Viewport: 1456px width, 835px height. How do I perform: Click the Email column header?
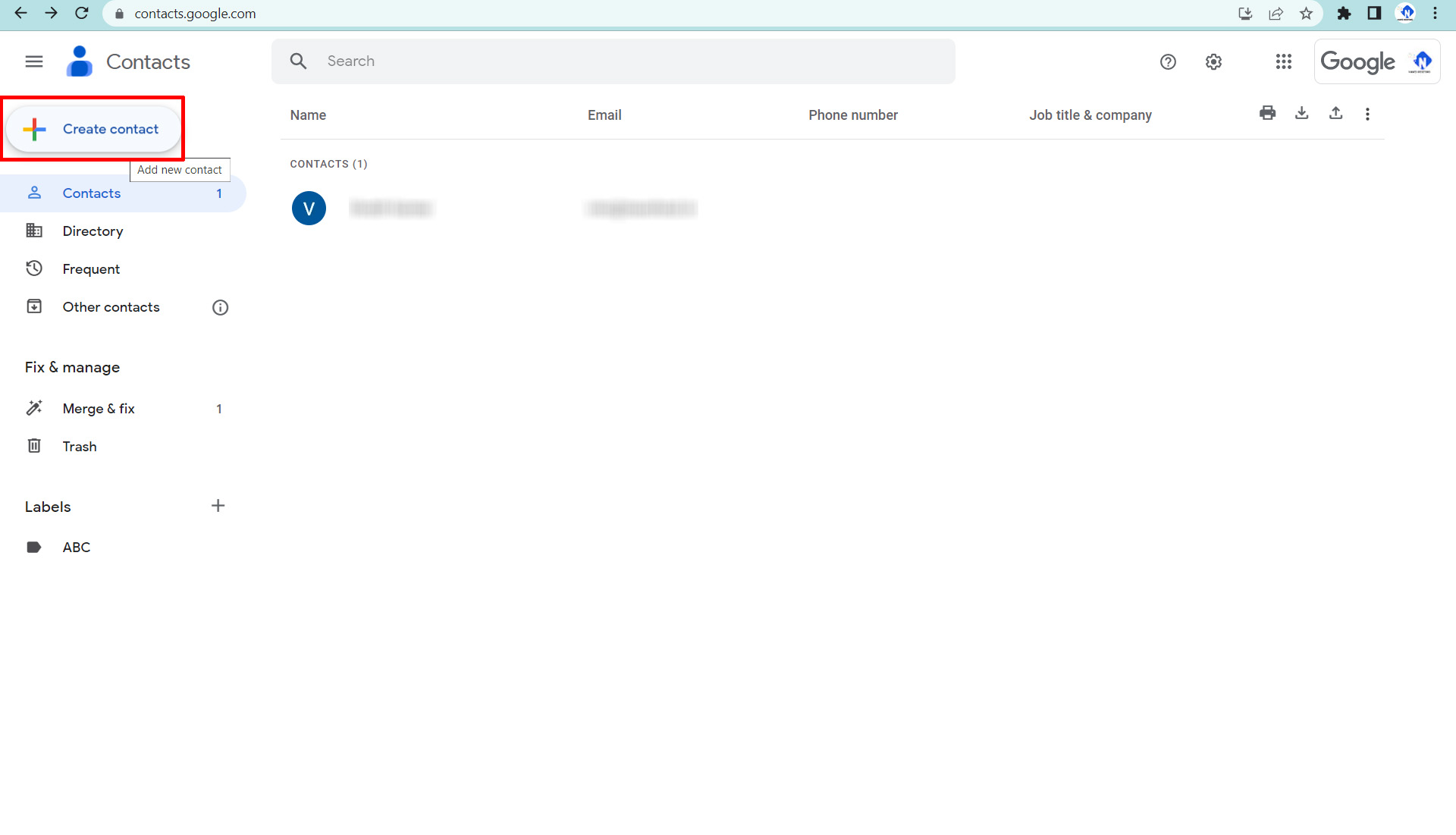(x=604, y=115)
